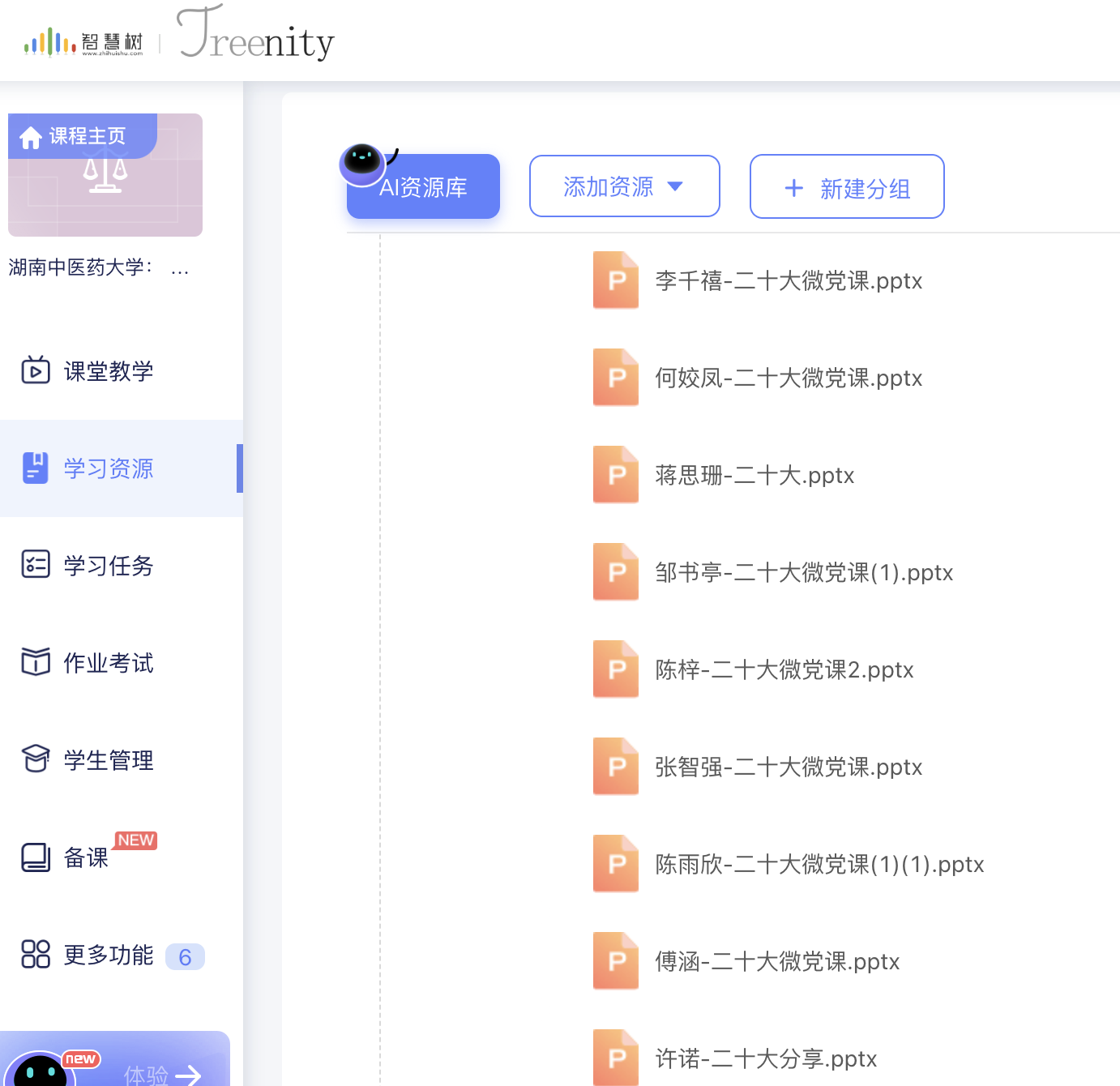1120x1086 pixels.
Task: Open 学生管理 in the sidebar
Action: coord(109,760)
